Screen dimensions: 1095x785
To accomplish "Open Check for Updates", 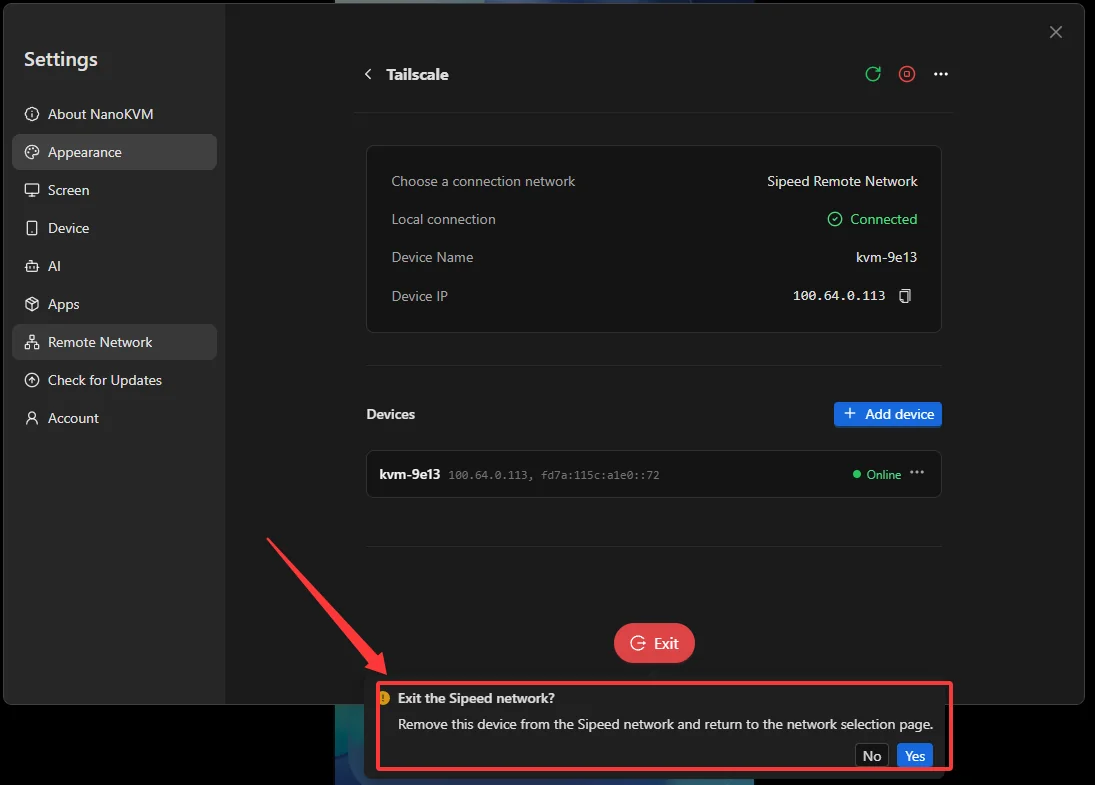I will click(115, 381).
